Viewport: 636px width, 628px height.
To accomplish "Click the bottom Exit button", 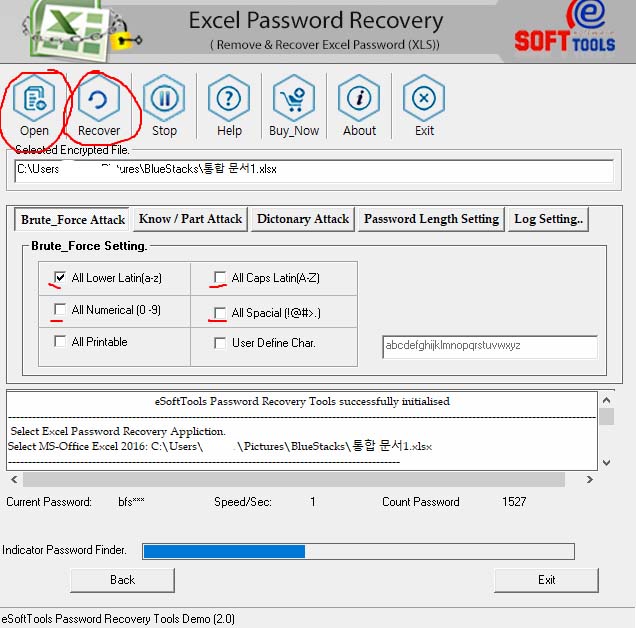I will 546,580.
